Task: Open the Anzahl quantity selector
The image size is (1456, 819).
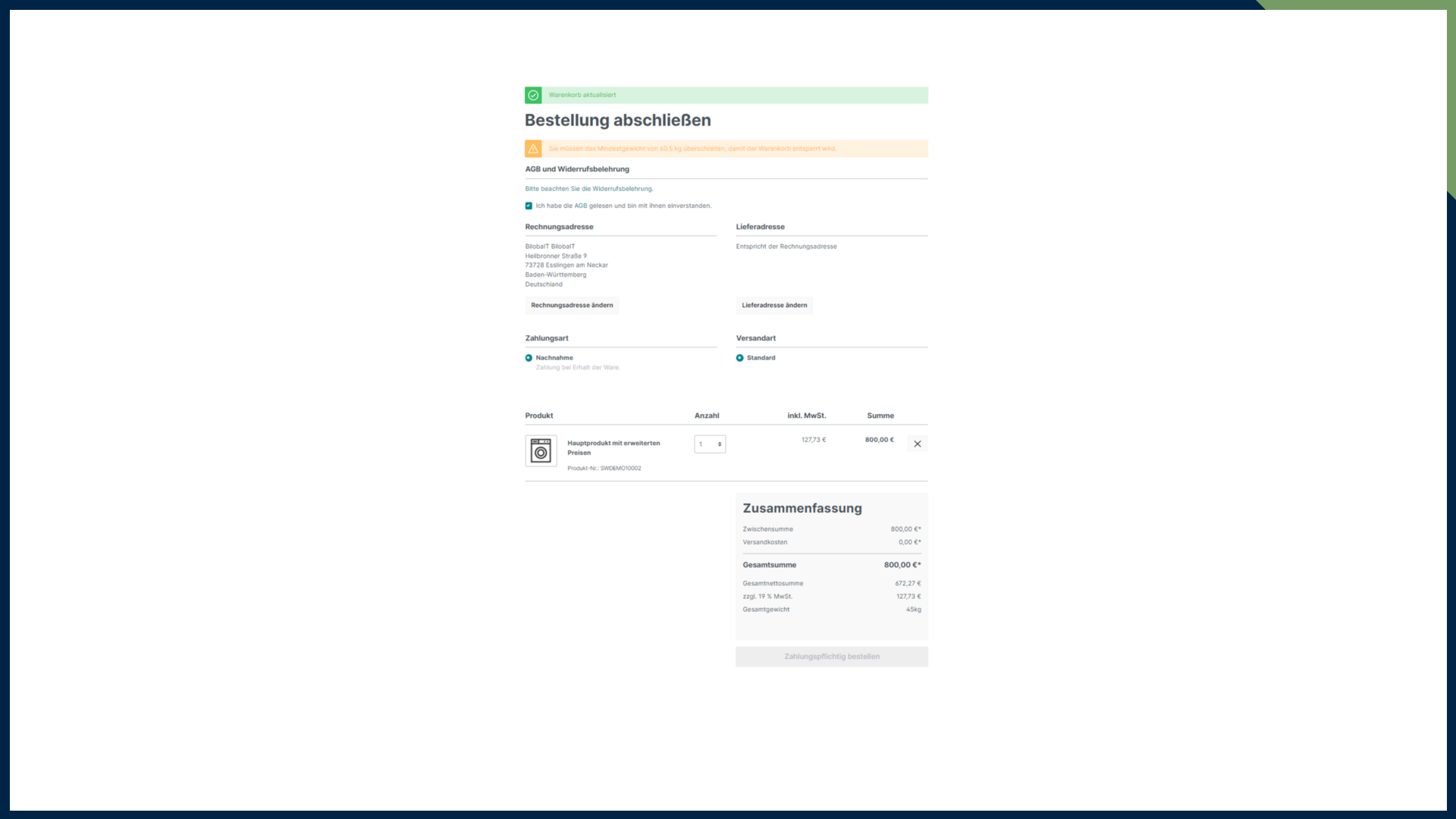Action: click(710, 444)
